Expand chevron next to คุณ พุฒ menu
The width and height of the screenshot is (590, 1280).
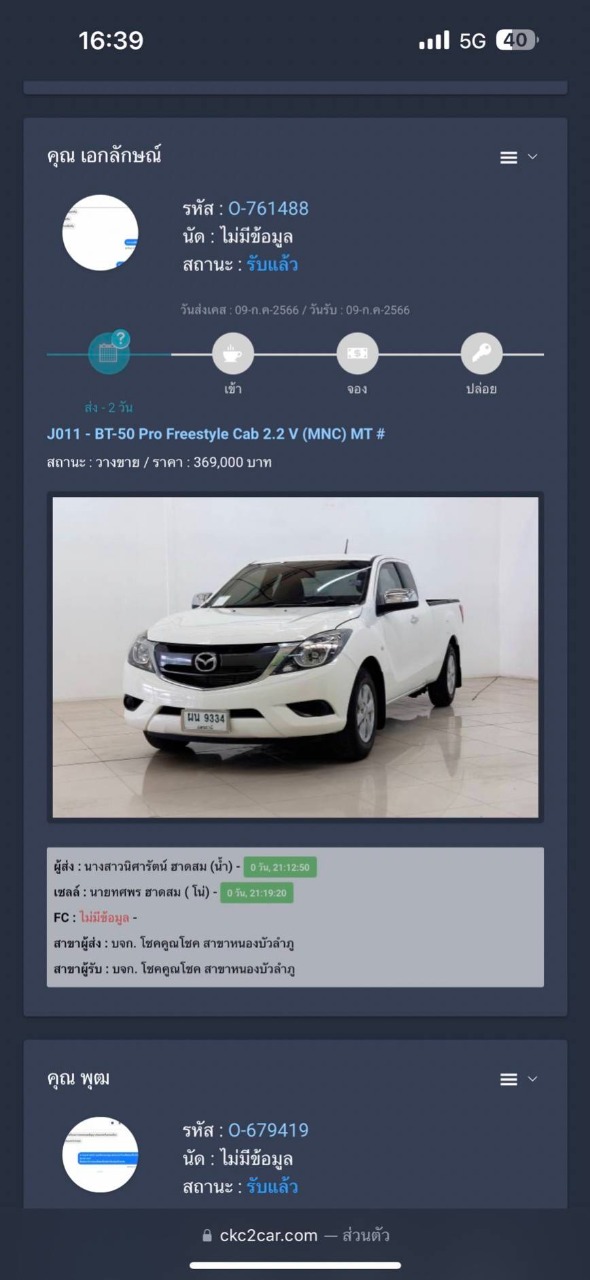(532, 1080)
